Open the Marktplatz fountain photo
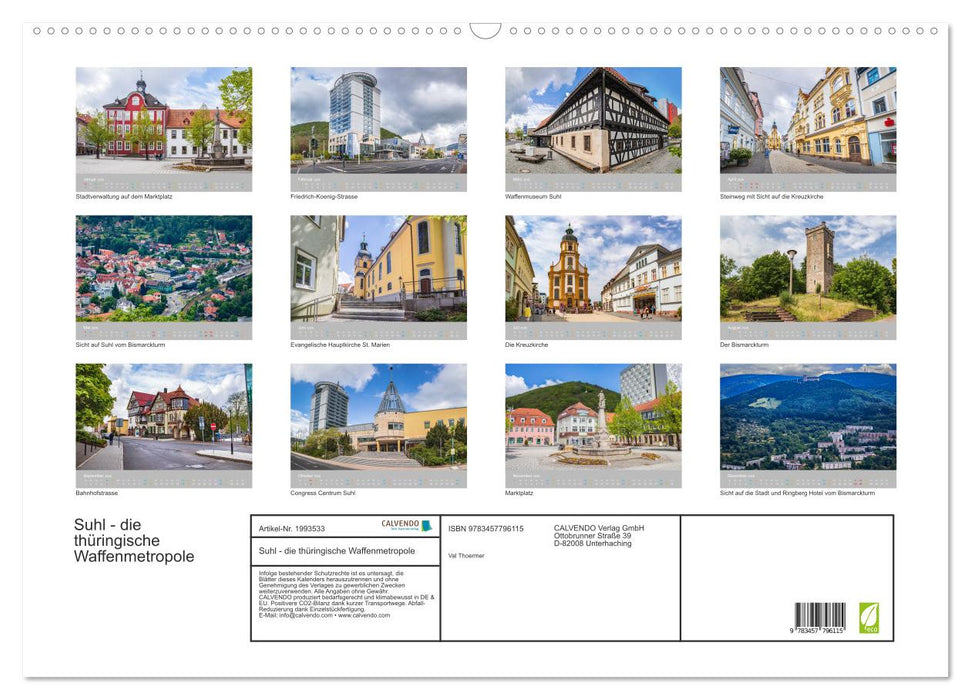This screenshot has height=700, width=971. pyautogui.click(x=594, y=422)
